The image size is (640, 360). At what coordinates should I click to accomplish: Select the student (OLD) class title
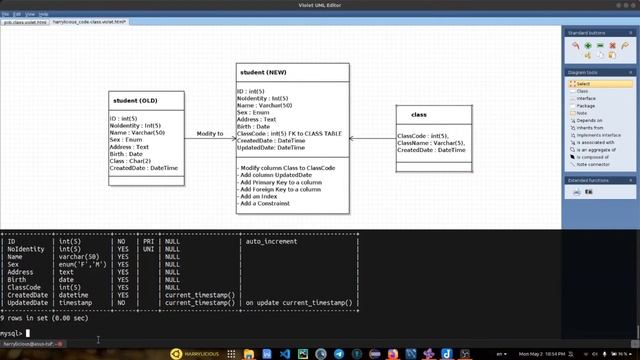135,101
